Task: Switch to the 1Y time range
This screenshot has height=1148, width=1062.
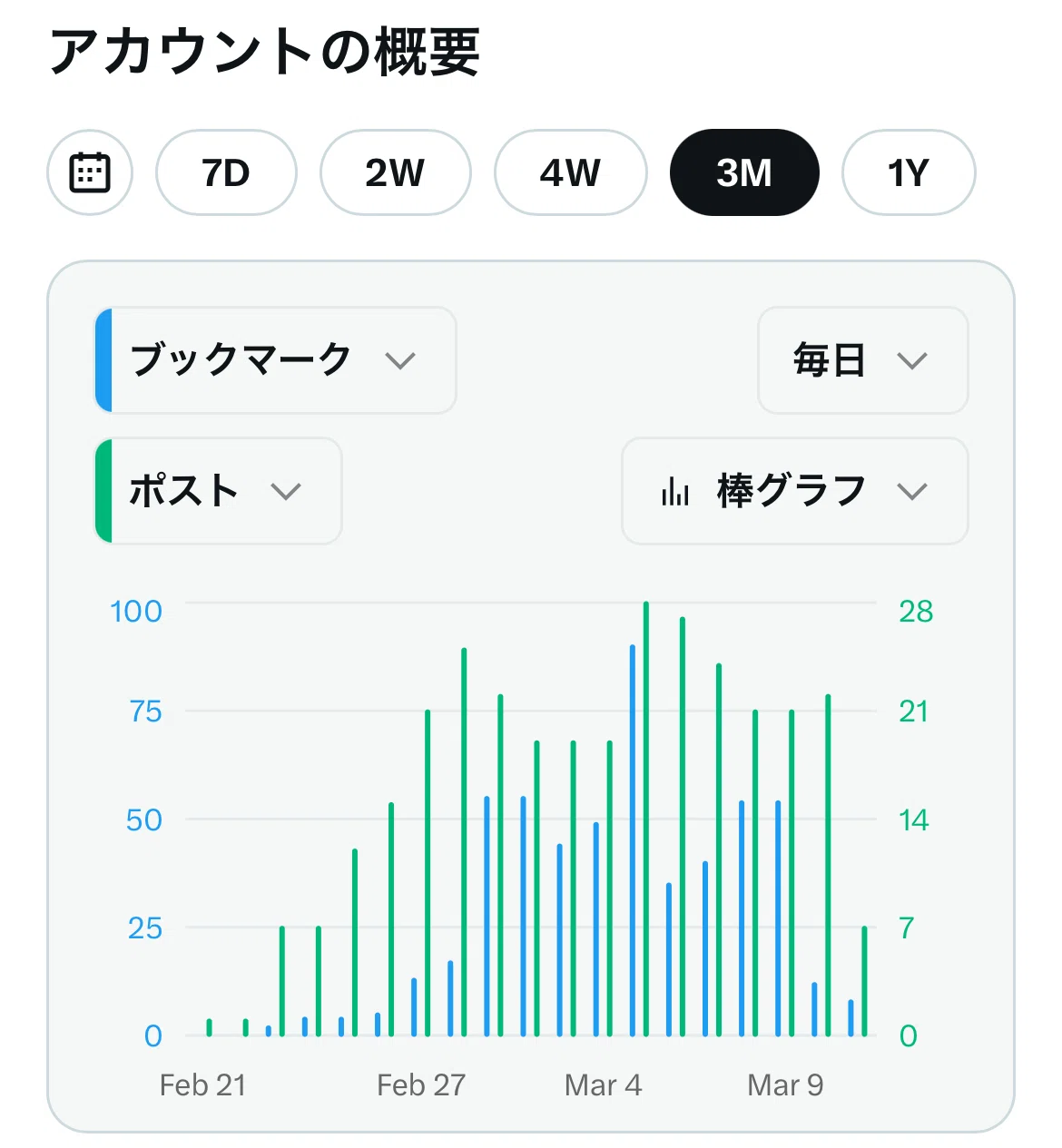Action: (909, 172)
